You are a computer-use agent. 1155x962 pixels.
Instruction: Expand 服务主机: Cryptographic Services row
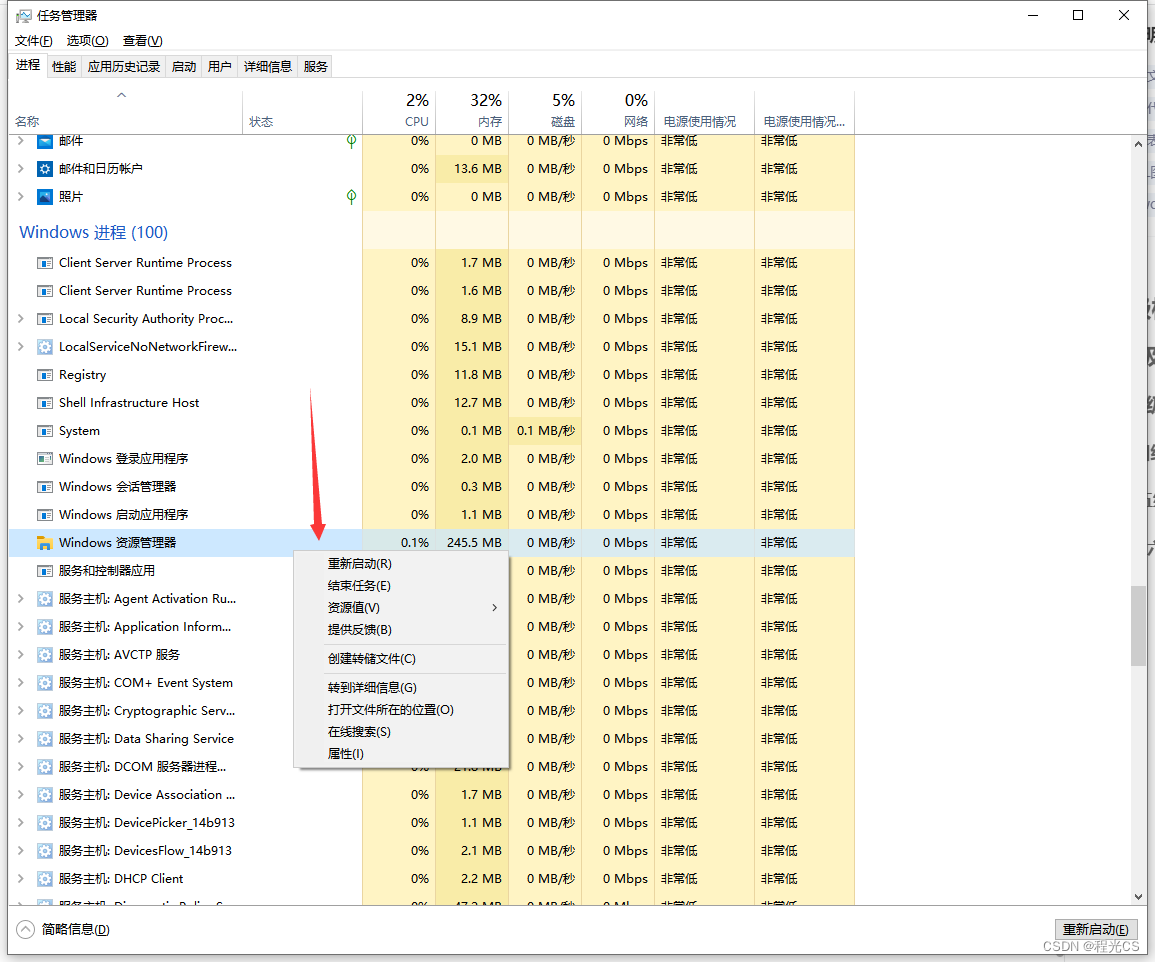pos(21,711)
